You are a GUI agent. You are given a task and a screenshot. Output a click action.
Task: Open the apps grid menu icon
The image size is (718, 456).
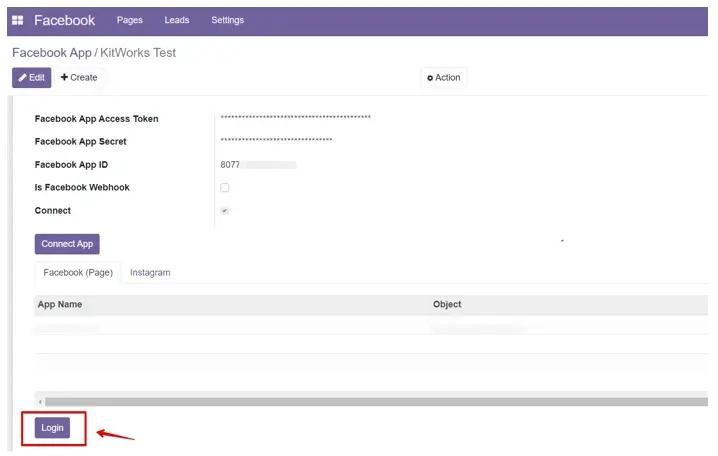pos(17,20)
